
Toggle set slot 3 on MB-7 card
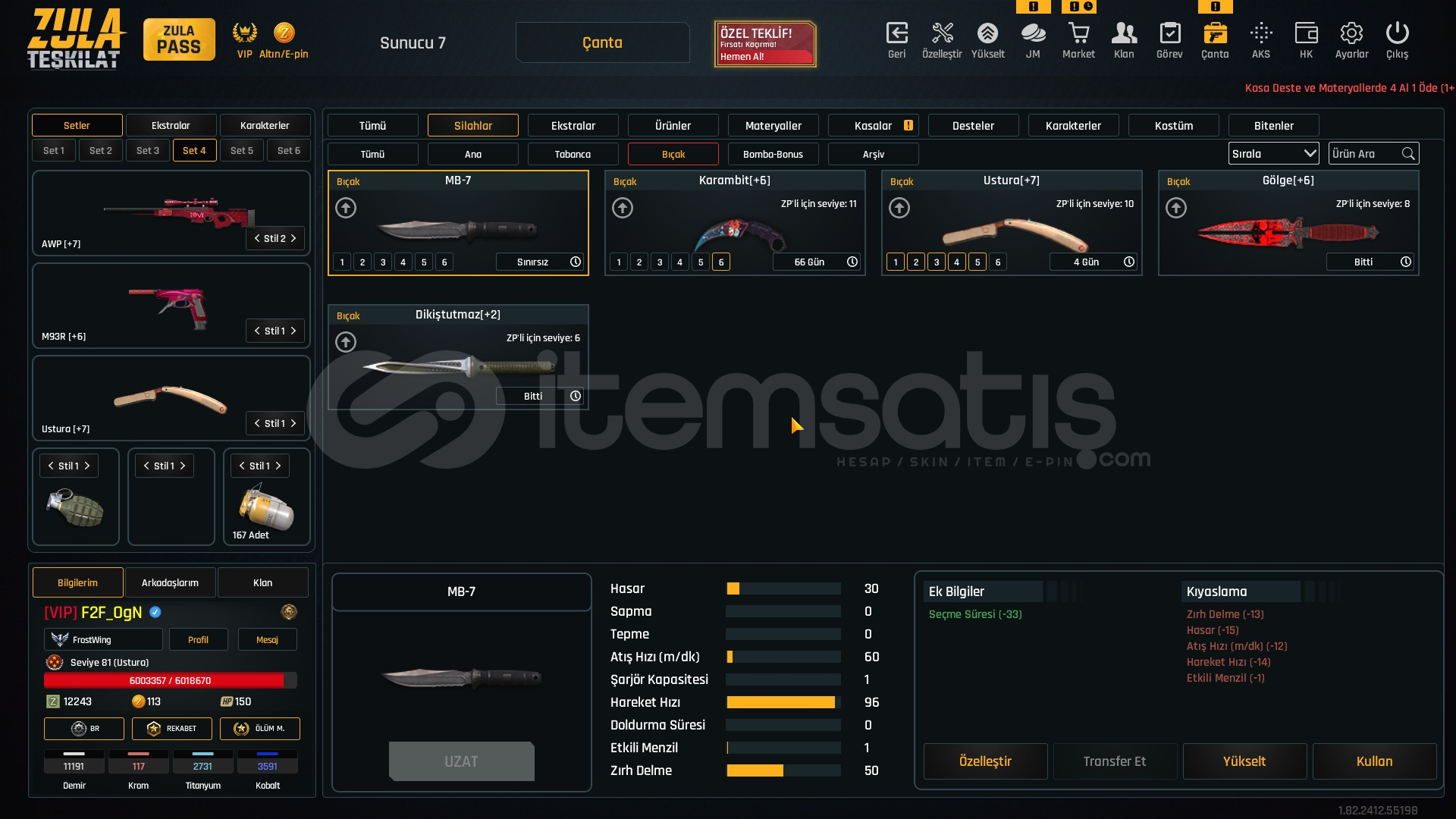[383, 262]
